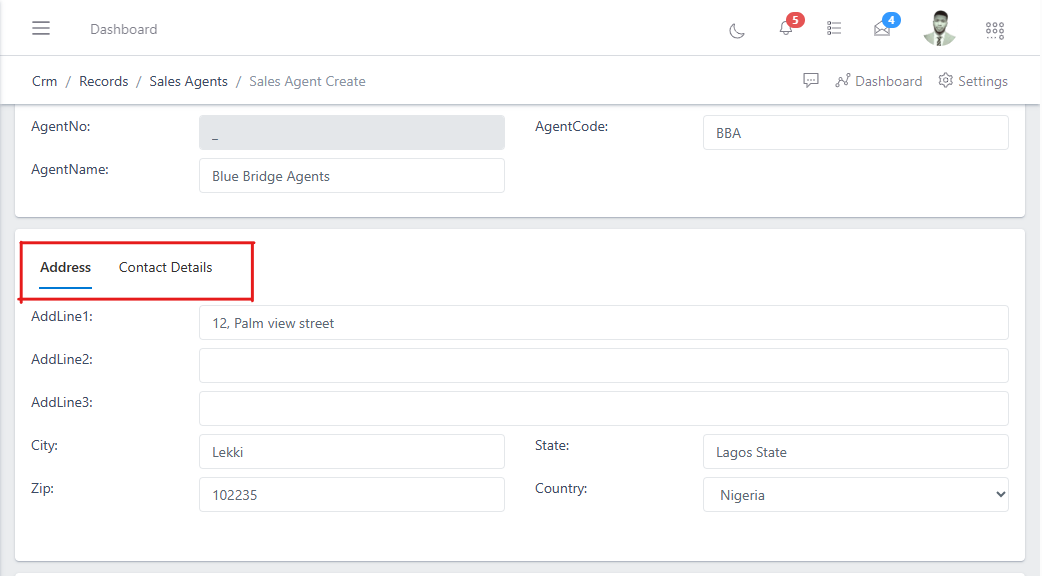Expand the Country dropdown showing Nigeria

(855, 494)
